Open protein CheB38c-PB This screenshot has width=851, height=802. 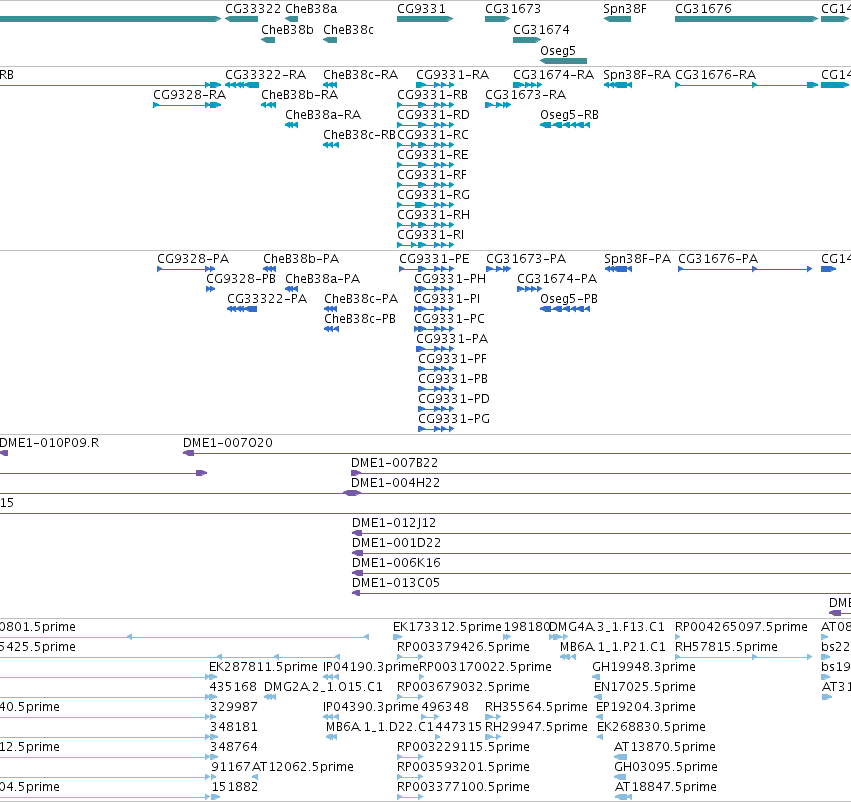pyautogui.click(x=360, y=320)
